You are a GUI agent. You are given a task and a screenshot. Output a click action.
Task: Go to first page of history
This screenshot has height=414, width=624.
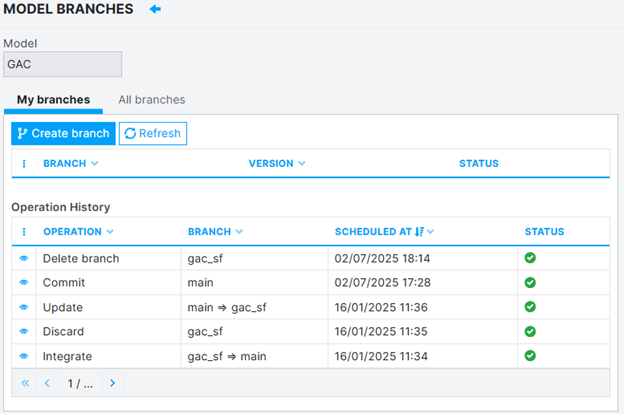[x=25, y=383]
